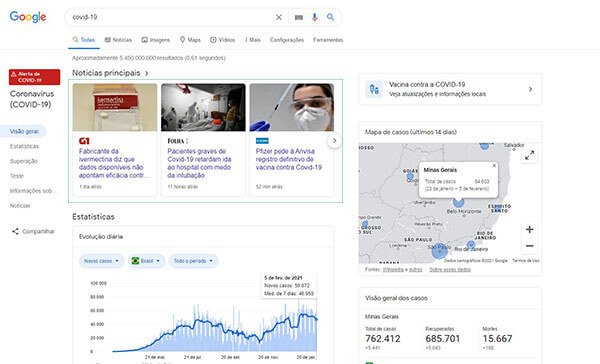Click the Rio de Janeiro case bubble
The height and width of the screenshot is (364, 600).
471,245
